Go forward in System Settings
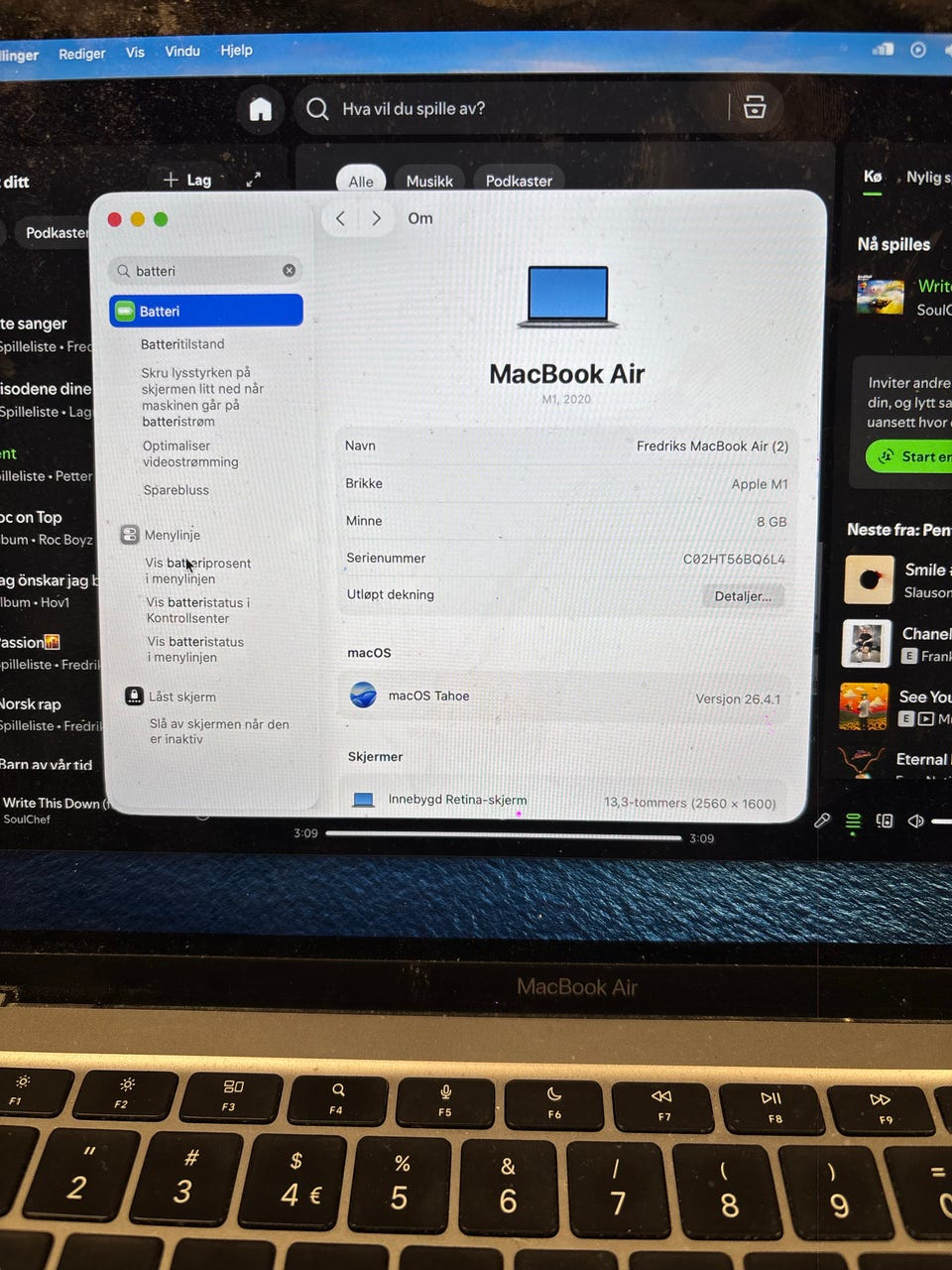This screenshot has height=1270, width=952. coord(376,218)
